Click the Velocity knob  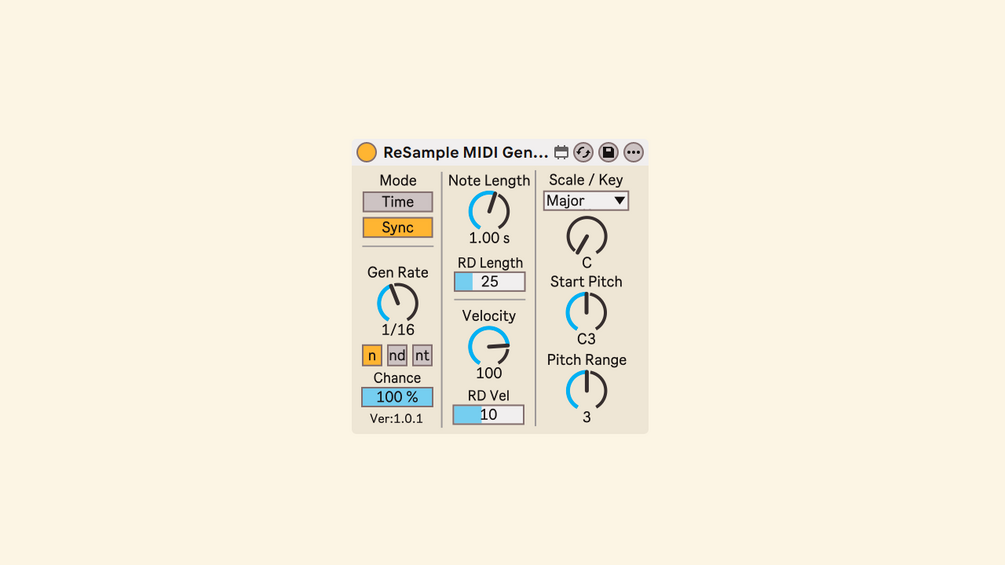point(489,346)
